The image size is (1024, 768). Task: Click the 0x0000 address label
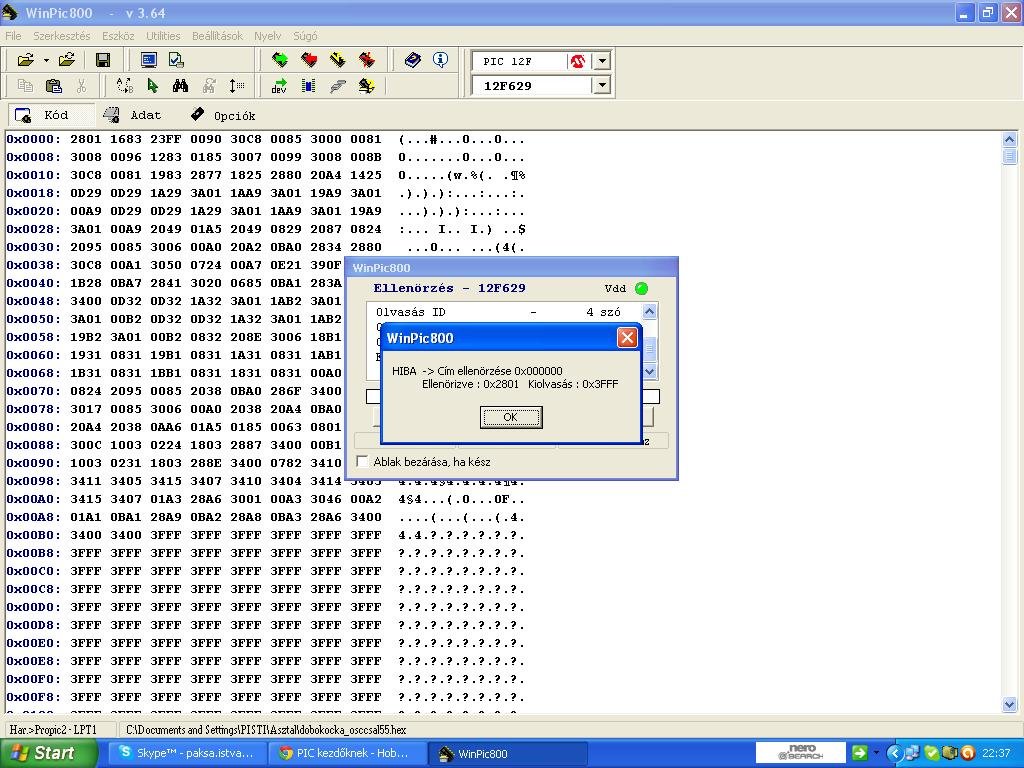(33, 139)
